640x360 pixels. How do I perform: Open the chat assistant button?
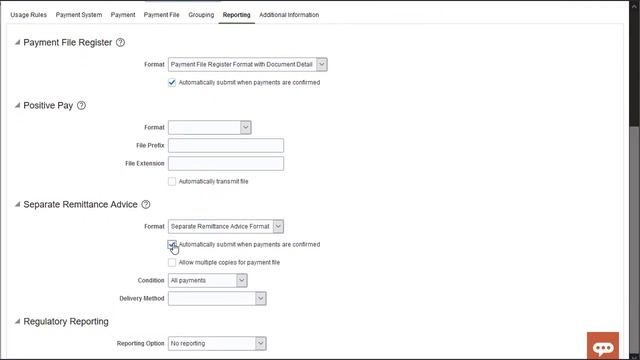tap(603, 347)
